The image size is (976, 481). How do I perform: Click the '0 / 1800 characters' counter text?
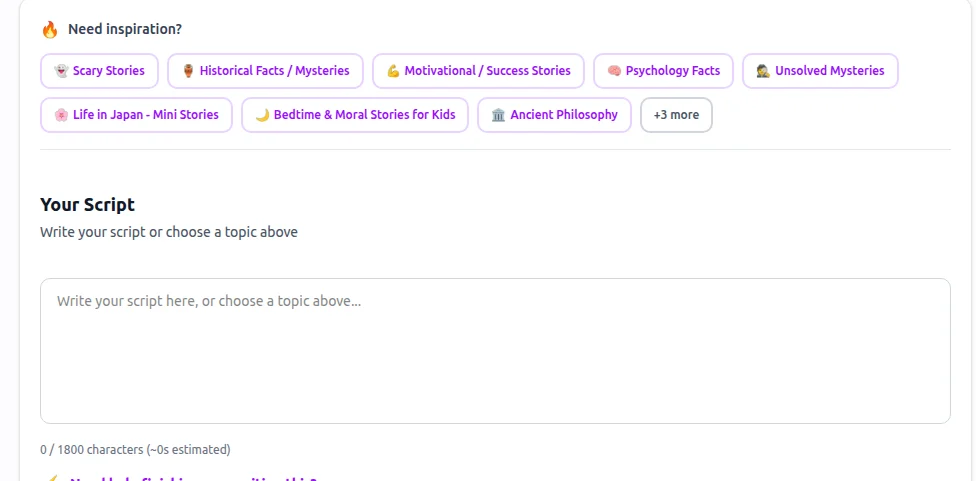pos(135,449)
